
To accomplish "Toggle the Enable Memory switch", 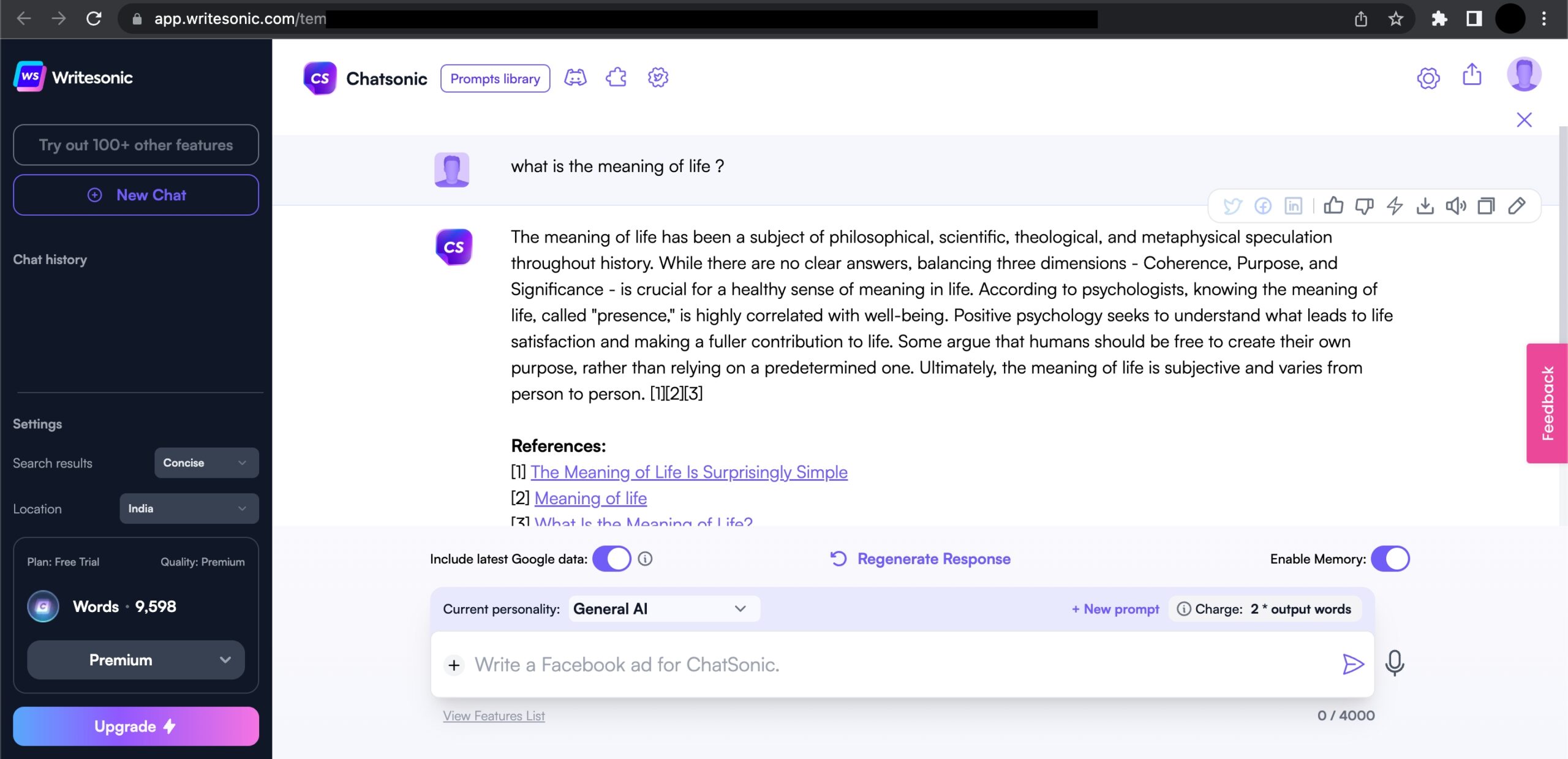I will [x=1390, y=559].
